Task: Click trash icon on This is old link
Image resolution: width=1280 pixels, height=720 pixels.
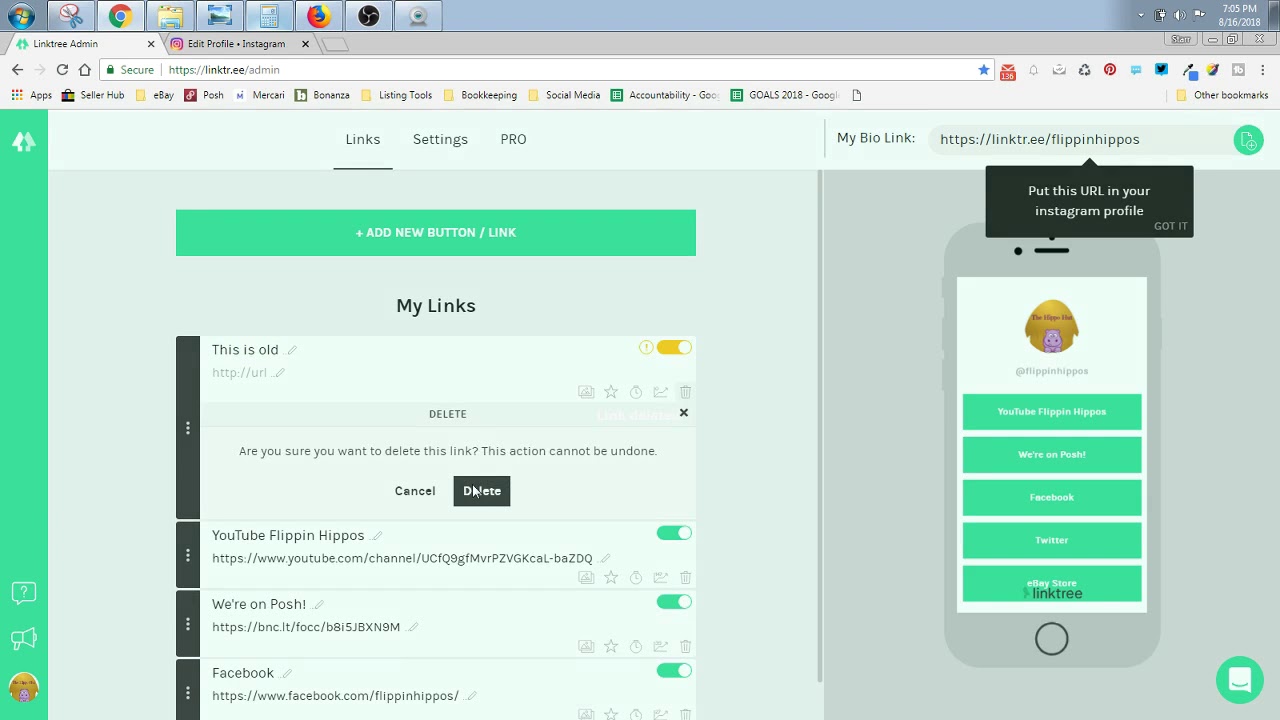Action: click(685, 392)
